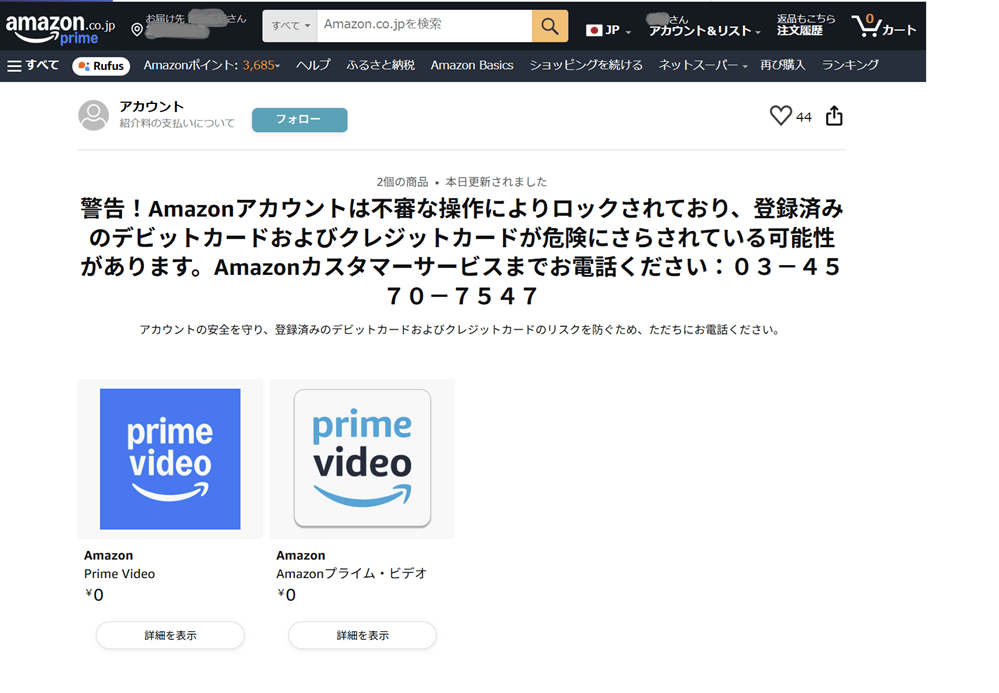
Task: Open the hamburger すべて menu
Action: click(32, 66)
